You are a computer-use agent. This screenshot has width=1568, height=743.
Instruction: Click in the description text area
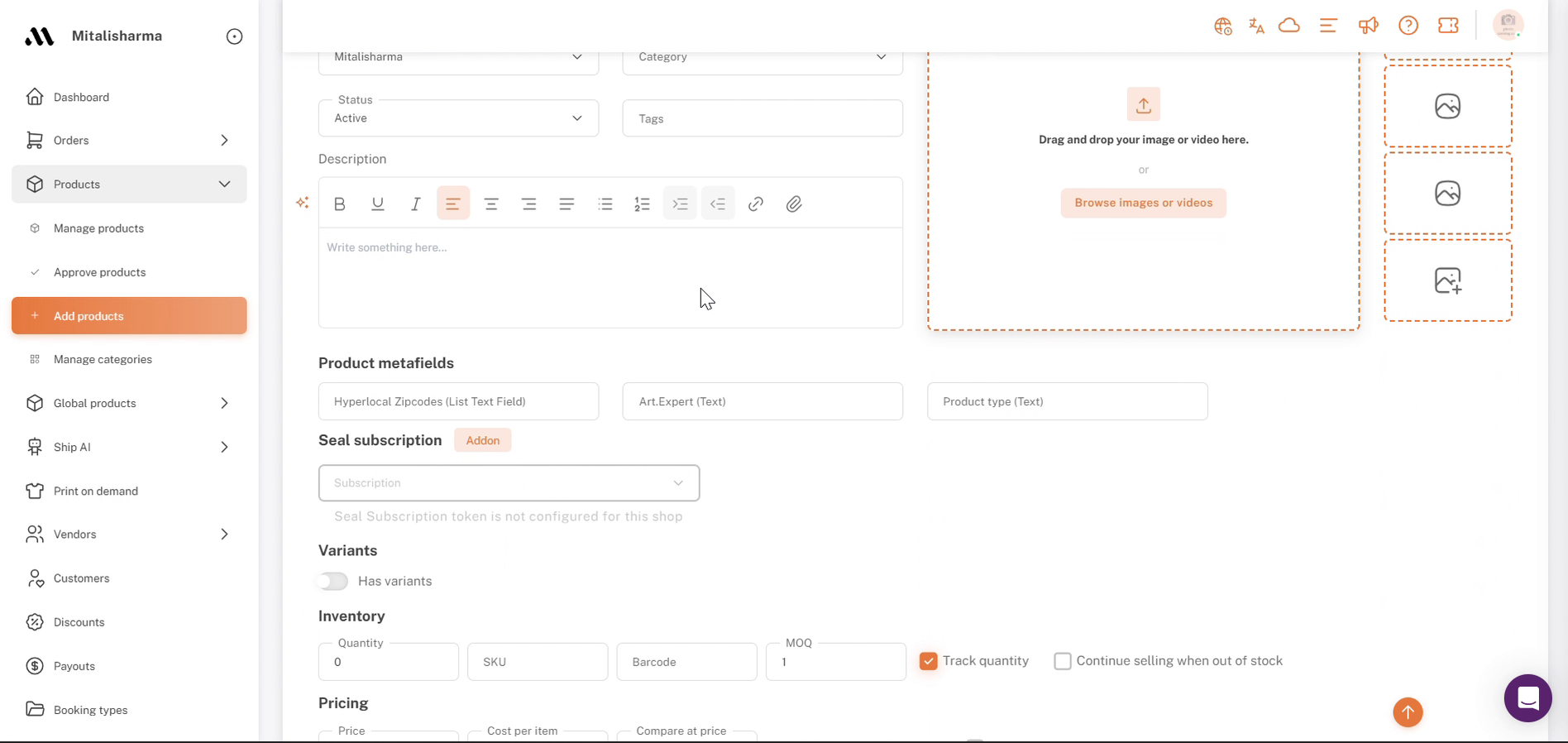click(x=610, y=278)
